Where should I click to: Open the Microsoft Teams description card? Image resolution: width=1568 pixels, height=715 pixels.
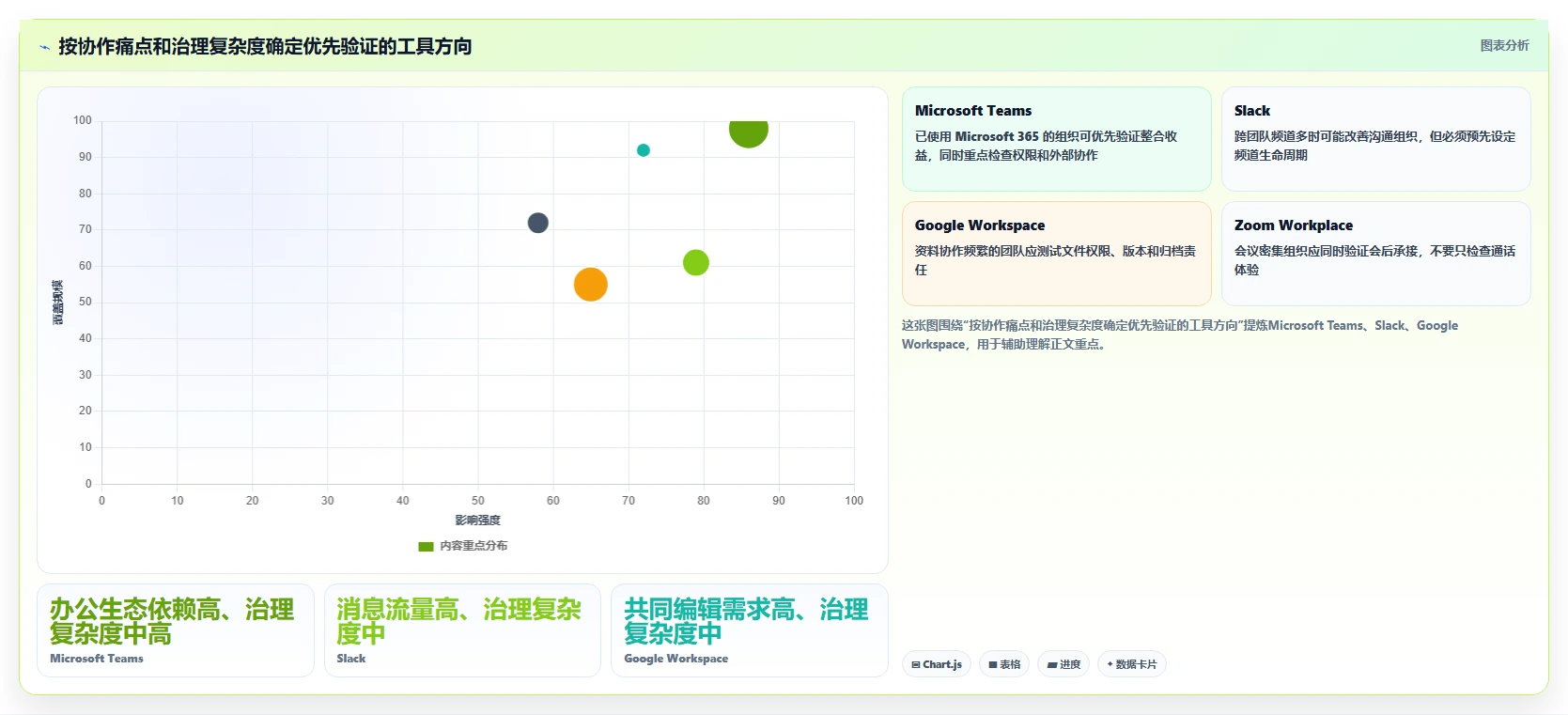[1056, 139]
